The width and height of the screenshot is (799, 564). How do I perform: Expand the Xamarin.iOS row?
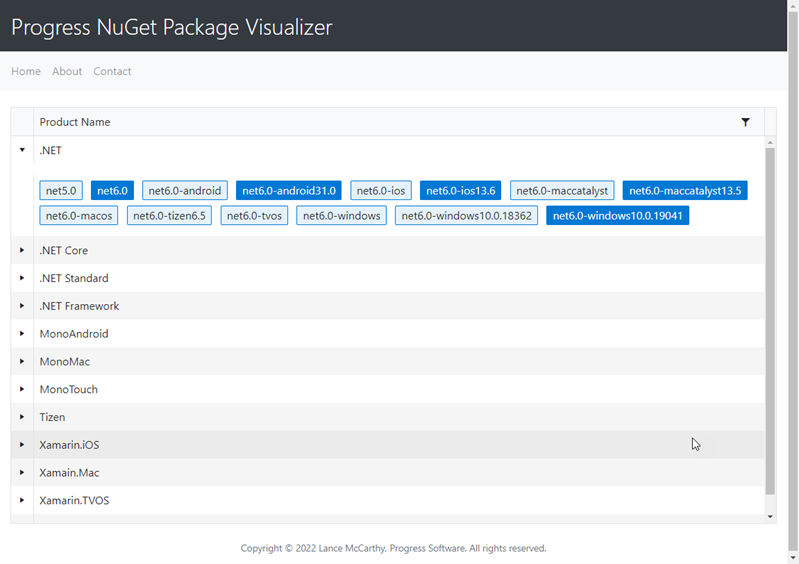pyautogui.click(x=22, y=445)
